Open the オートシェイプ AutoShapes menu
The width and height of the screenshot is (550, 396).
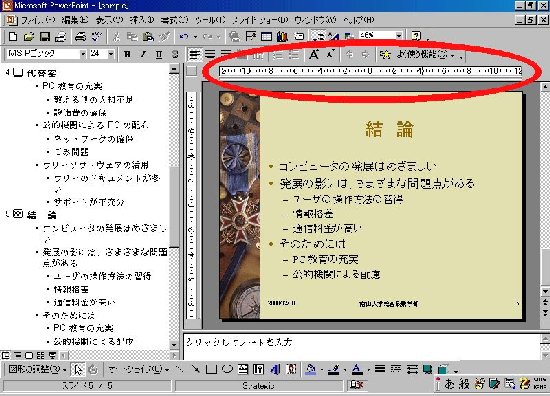click(138, 369)
